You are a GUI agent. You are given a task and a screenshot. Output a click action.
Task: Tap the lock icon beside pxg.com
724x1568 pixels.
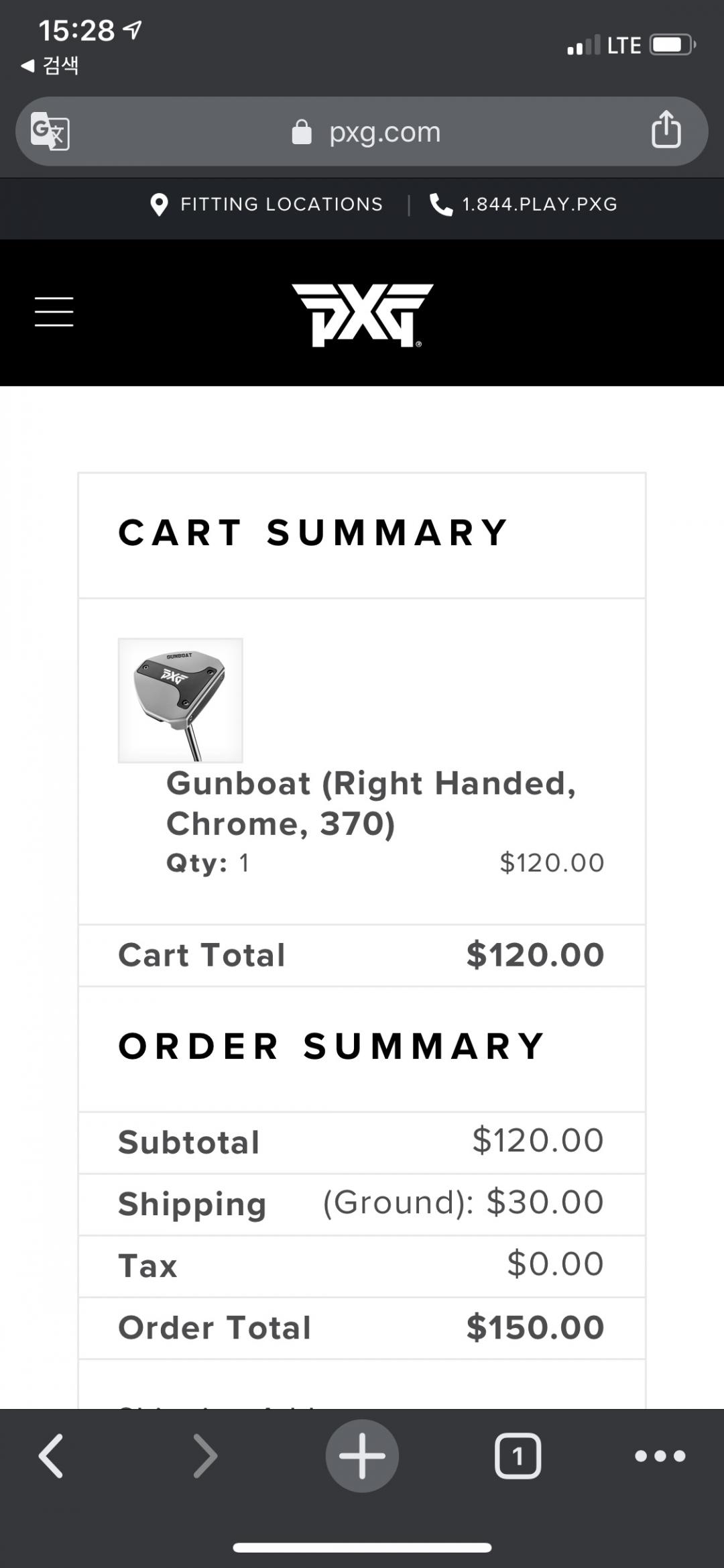pos(302,132)
